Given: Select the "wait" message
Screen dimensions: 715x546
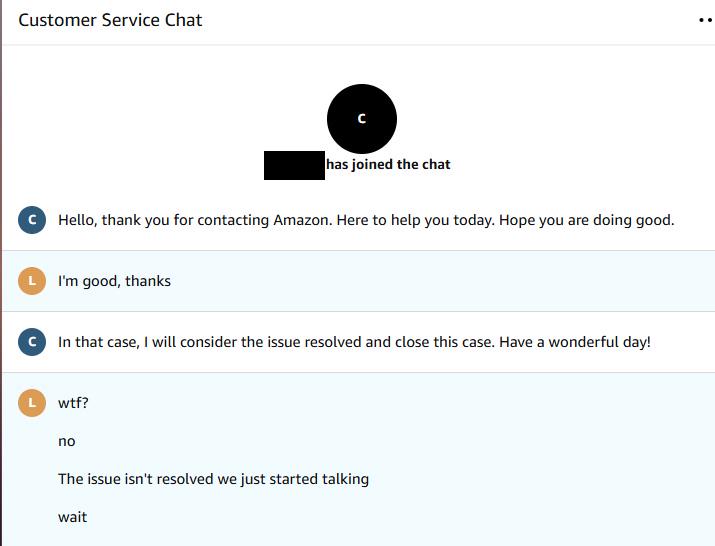Looking at the screenshot, I should (x=72, y=517).
